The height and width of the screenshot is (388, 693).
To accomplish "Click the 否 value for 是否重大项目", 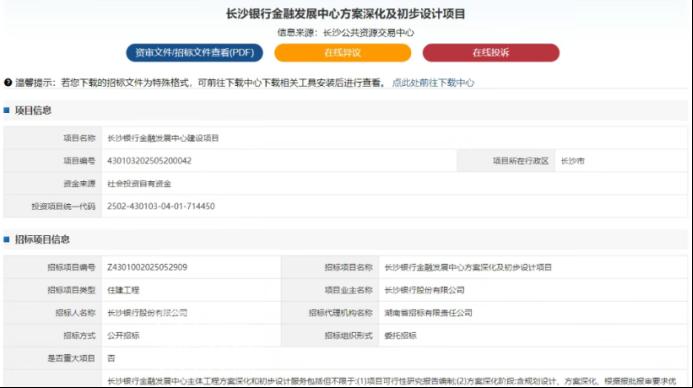I will click(111, 358).
